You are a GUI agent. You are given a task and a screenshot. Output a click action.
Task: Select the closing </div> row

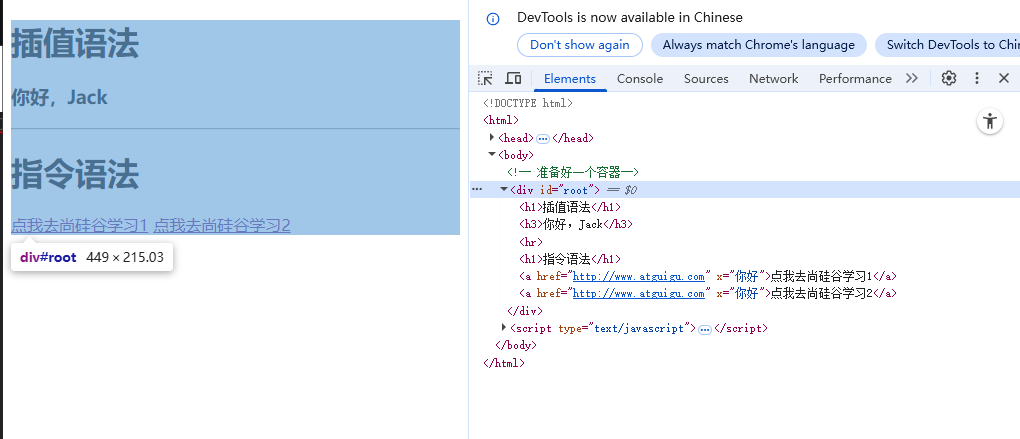pos(524,311)
